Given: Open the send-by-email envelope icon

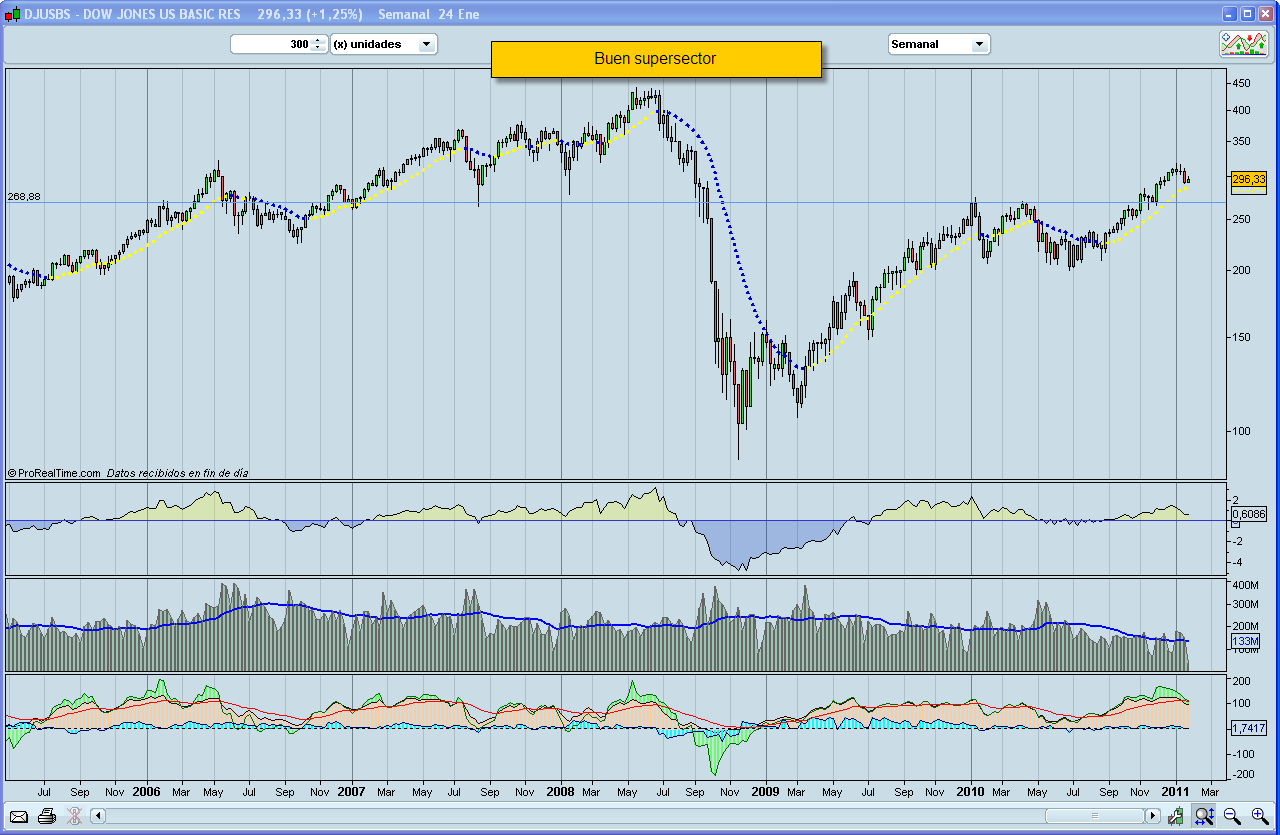Looking at the screenshot, I should pos(18,817).
